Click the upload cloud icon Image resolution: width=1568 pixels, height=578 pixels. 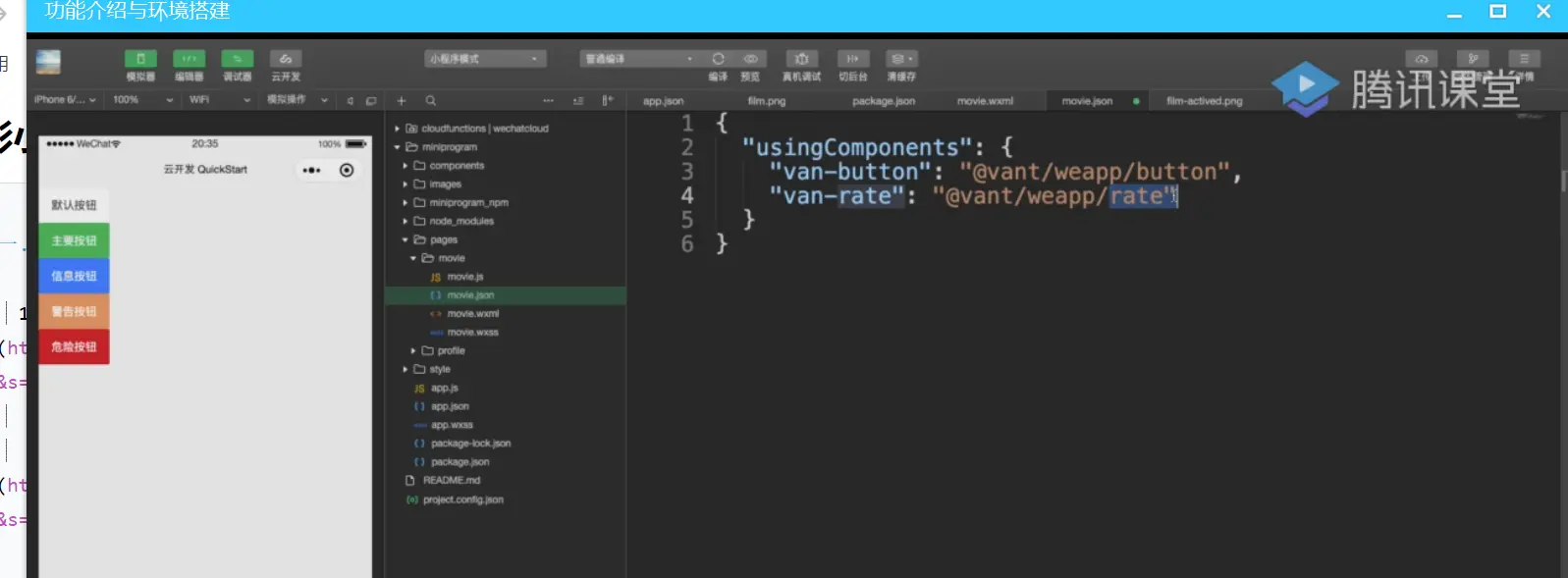1421,59
